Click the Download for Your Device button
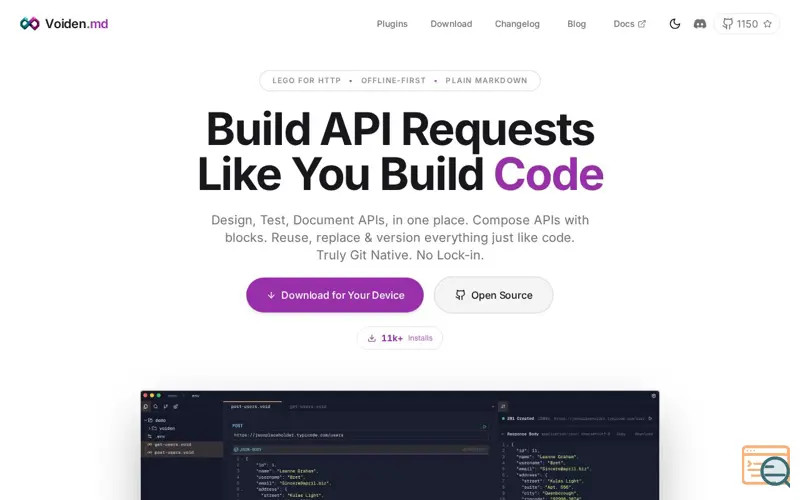 (x=335, y=295)
